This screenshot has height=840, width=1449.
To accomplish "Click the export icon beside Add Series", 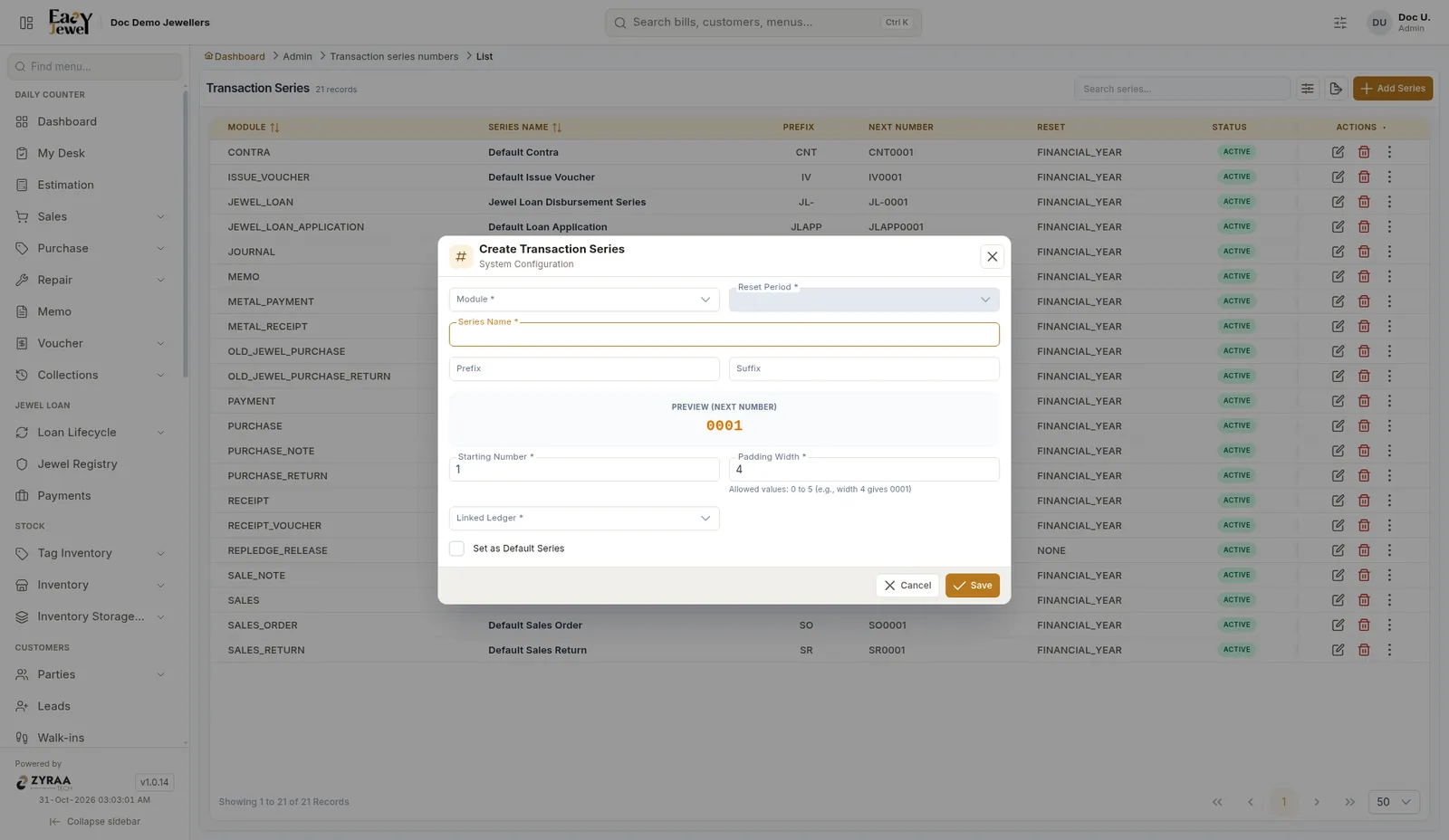I will point(1335,89).
